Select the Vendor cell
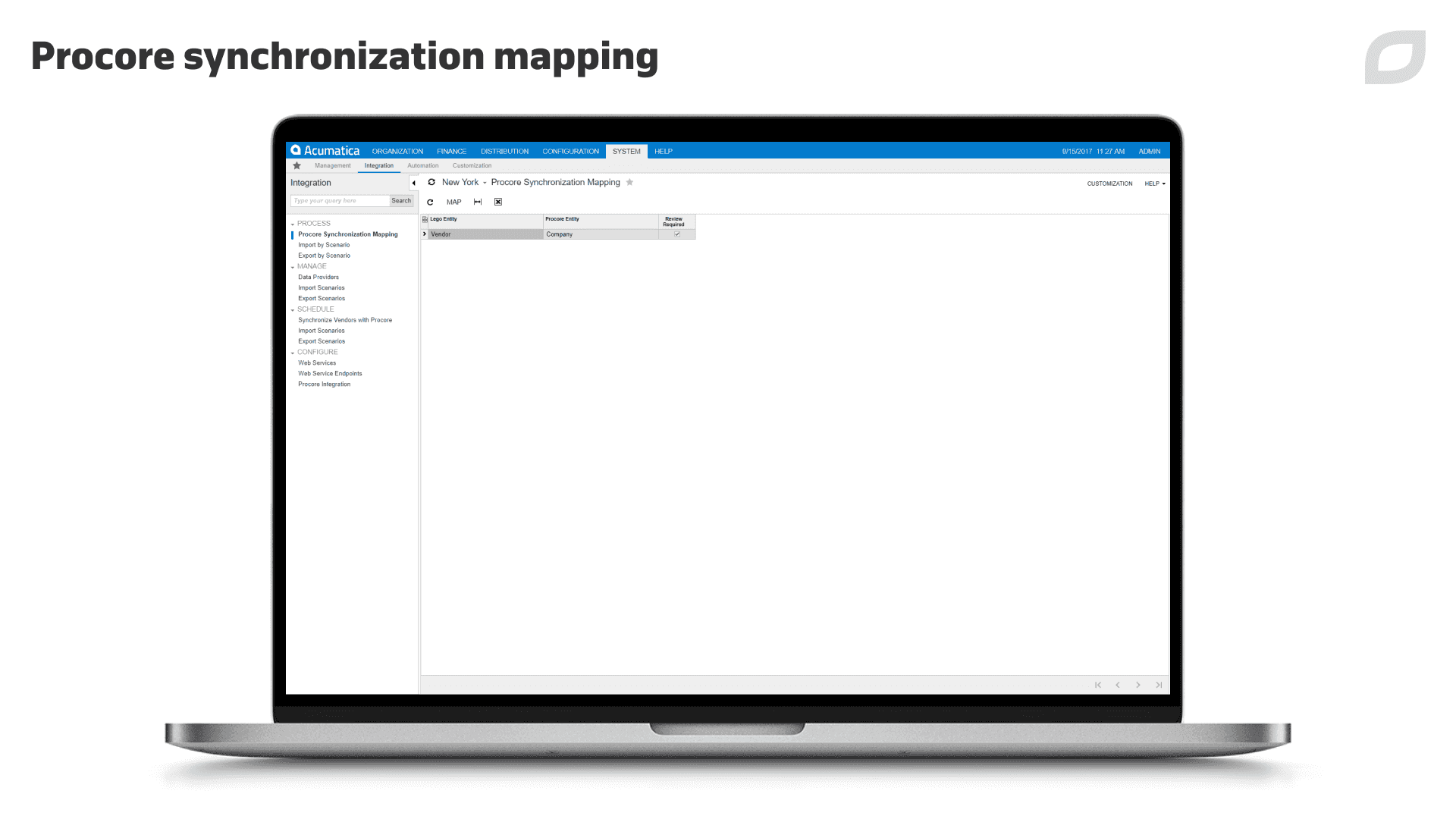The width and height of the screenshot is (1456, 819). pyautogui.click(x=485, y=234)
